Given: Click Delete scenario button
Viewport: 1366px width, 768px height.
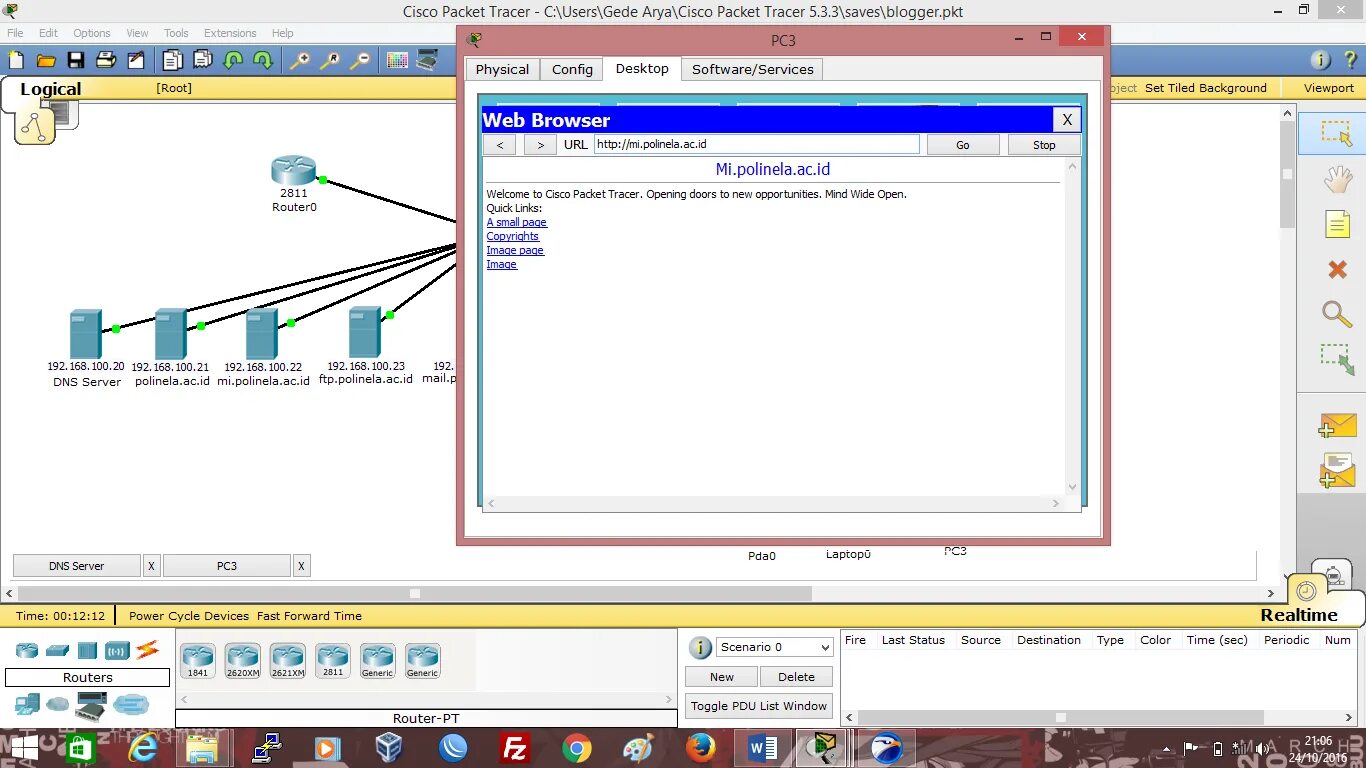Looking at the screenshot, I should pos(797,677).
